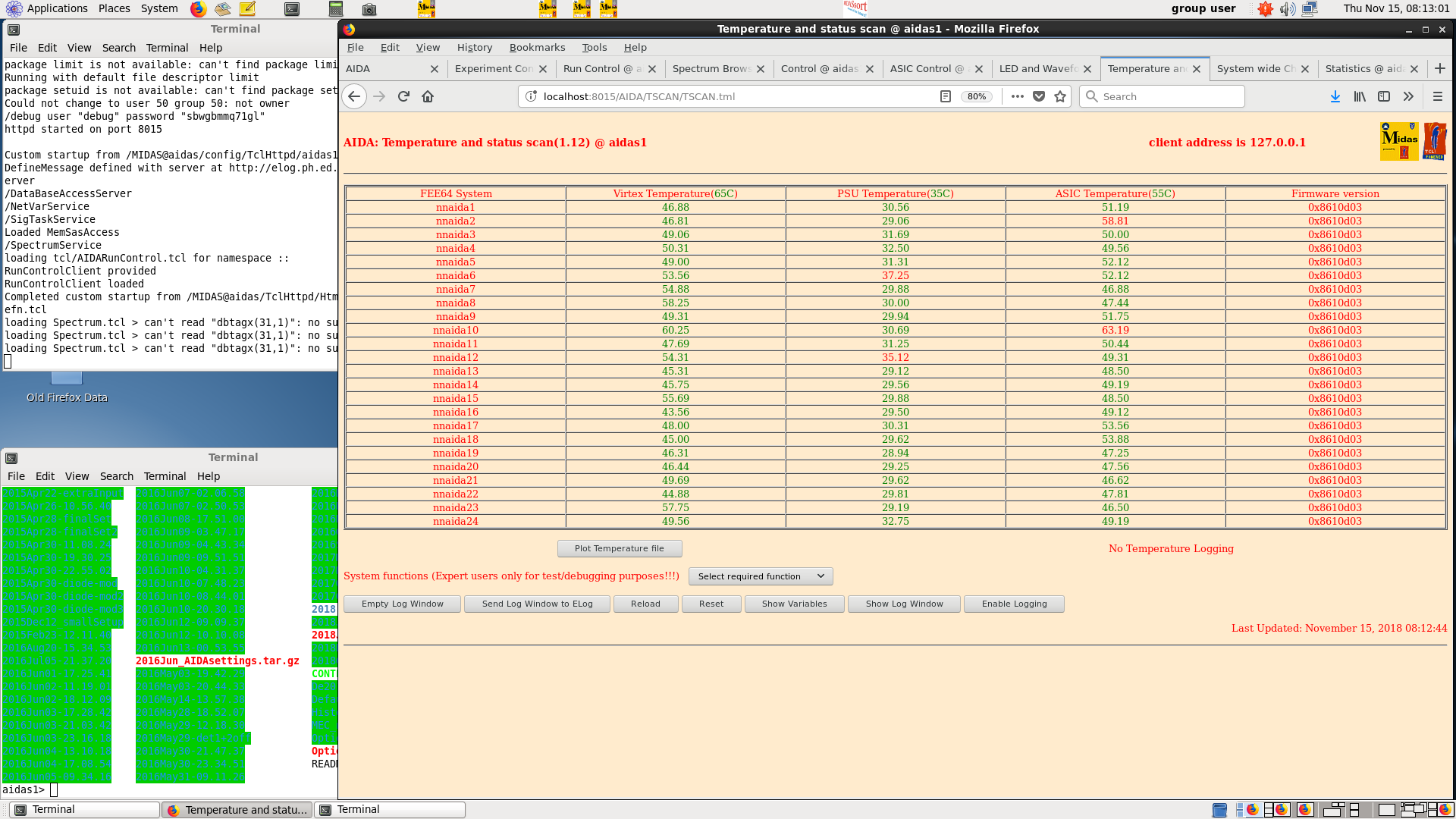Expand the toolbar overflow chevron
This screenshot has width=1456, height=819.
click(x=1408, y=96)
